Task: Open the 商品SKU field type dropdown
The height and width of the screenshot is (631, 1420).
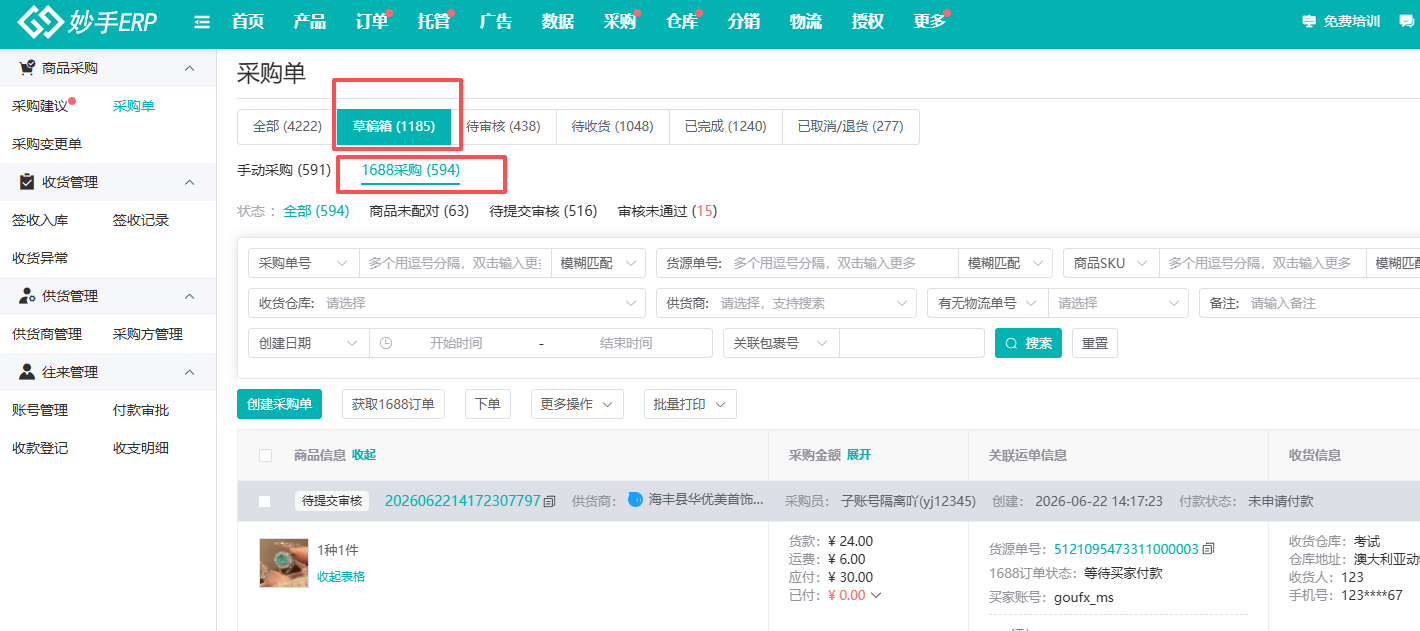Action: click(x=1111, y=263)
